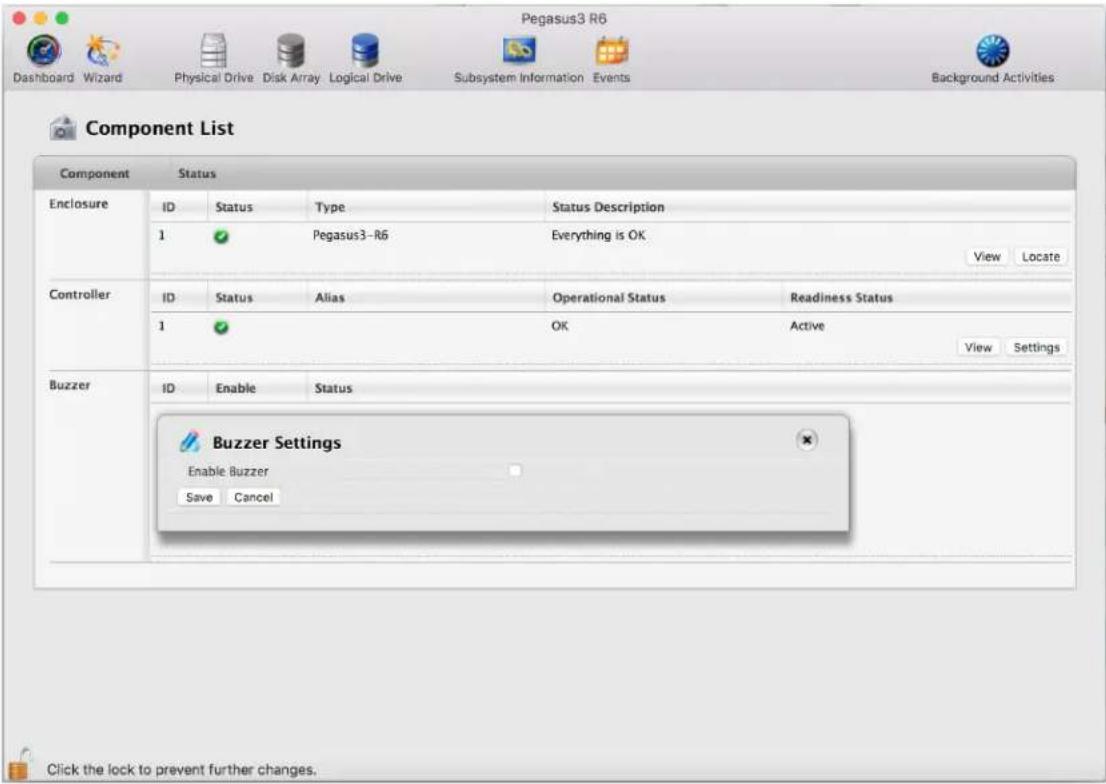Click the lock icon to prevent changes
Viewport: 1106px width, 784px height.
pos(20,764)
